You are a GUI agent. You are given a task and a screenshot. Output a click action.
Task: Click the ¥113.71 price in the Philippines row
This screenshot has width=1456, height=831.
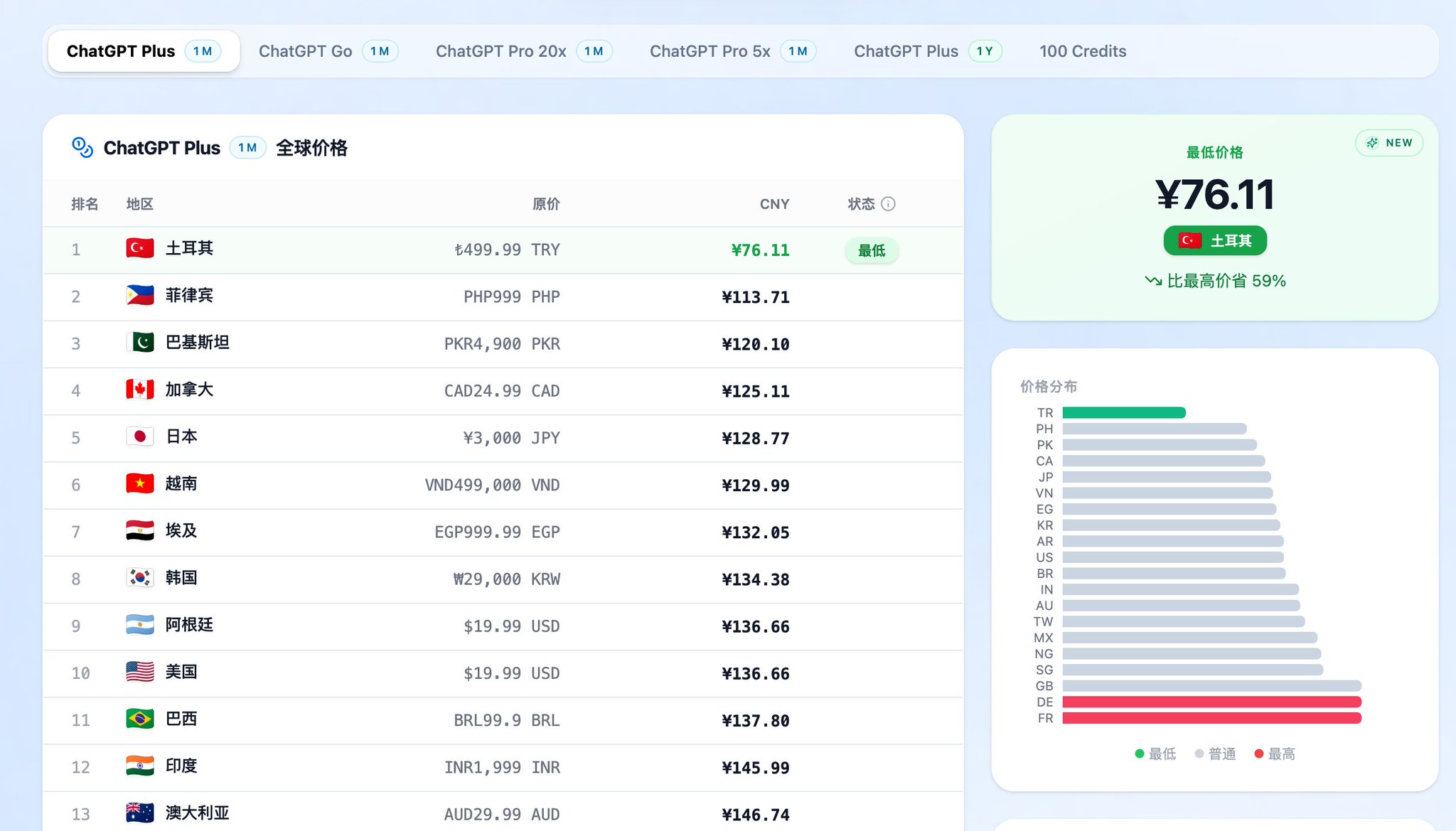tap(755, 297)
